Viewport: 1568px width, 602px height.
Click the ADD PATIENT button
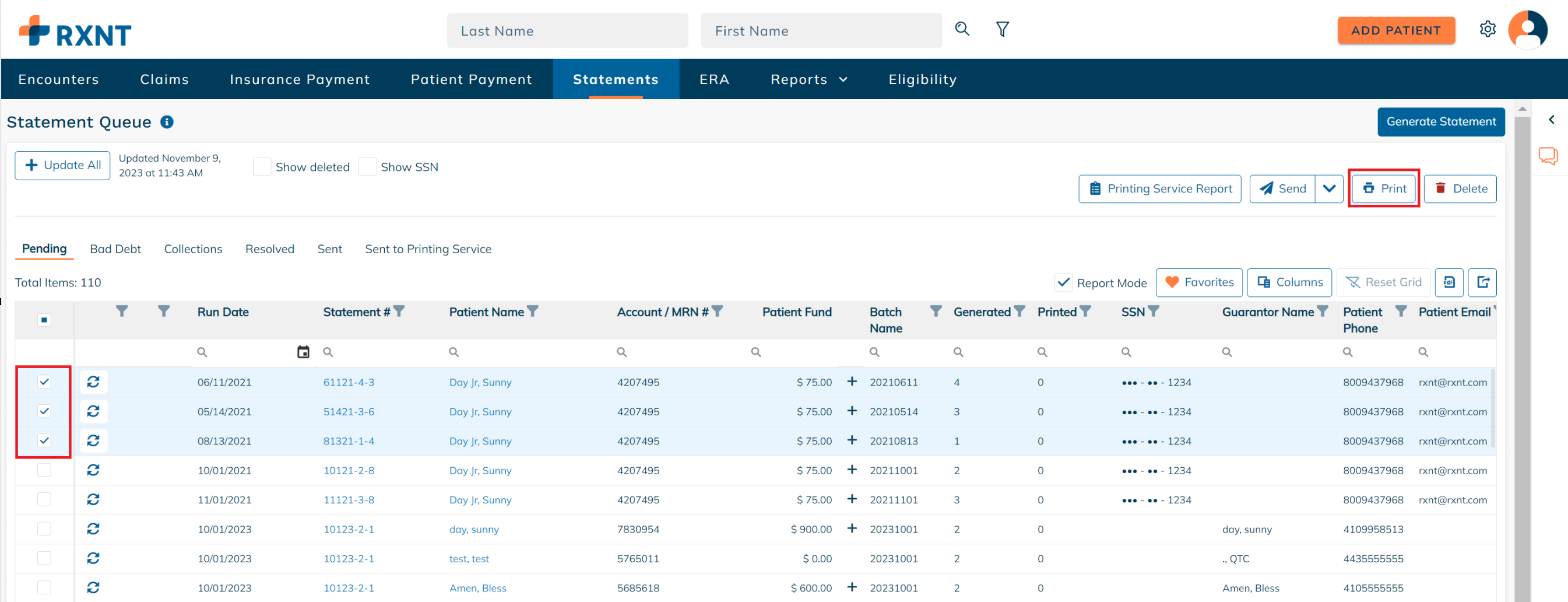pyautogui.click(x=1395, y=30)
